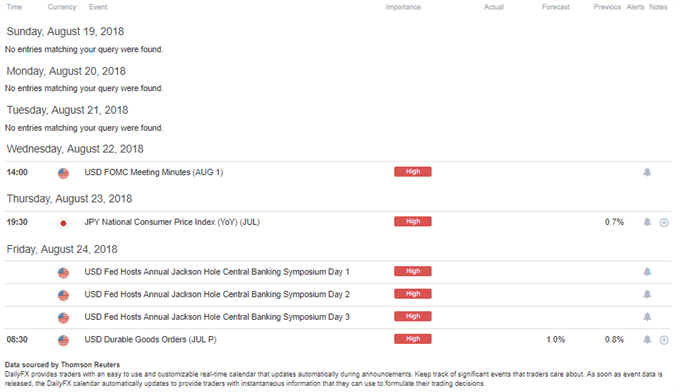The width and height of the screenshot is (680, 392).
Task: Click High importance badge on FOMC Minutes row
Action: (413, 172)
